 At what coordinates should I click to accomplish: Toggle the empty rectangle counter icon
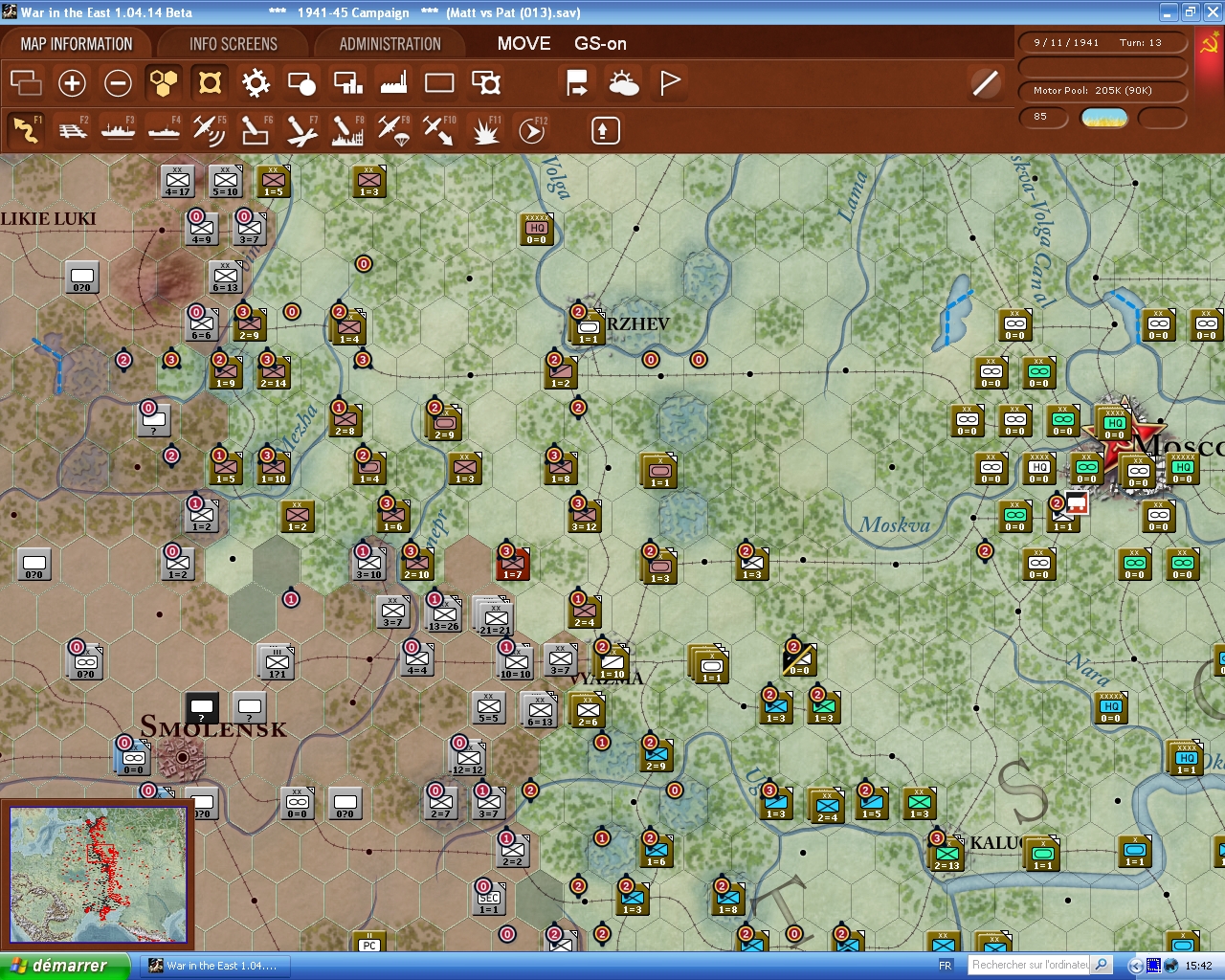(x=439, y=83)
